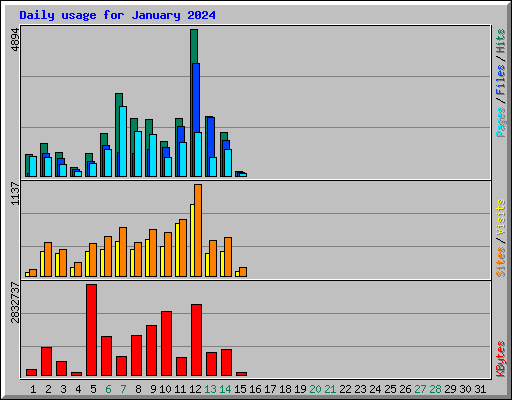The image size is (512, 400).
Task: Click the 1137 axis value
Action: pos(15,193)
